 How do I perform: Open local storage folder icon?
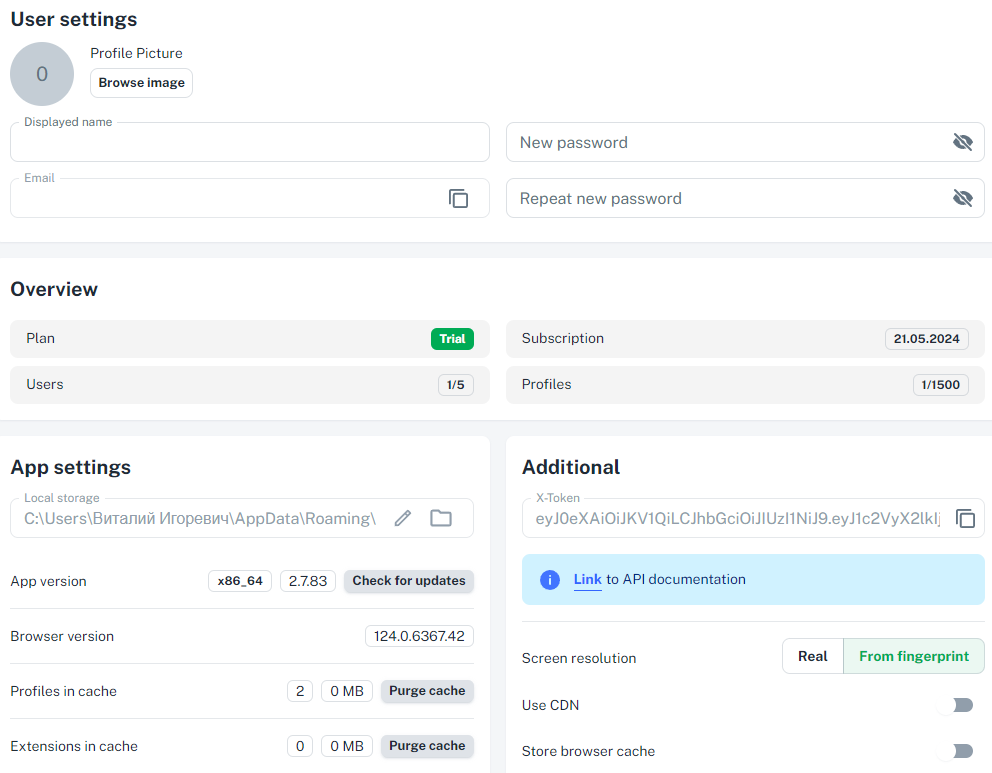[x=441, y=518]
